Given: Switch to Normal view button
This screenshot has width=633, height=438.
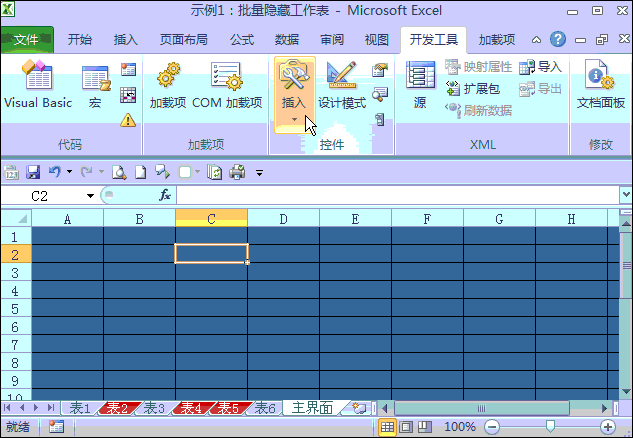Looking at the screenshot, I should tap(387, 427).
